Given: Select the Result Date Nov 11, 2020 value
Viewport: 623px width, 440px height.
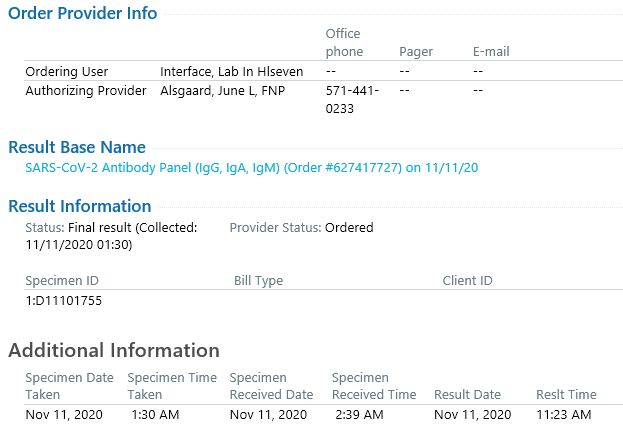Looking at the screenshot, I should tap(472, 415).
